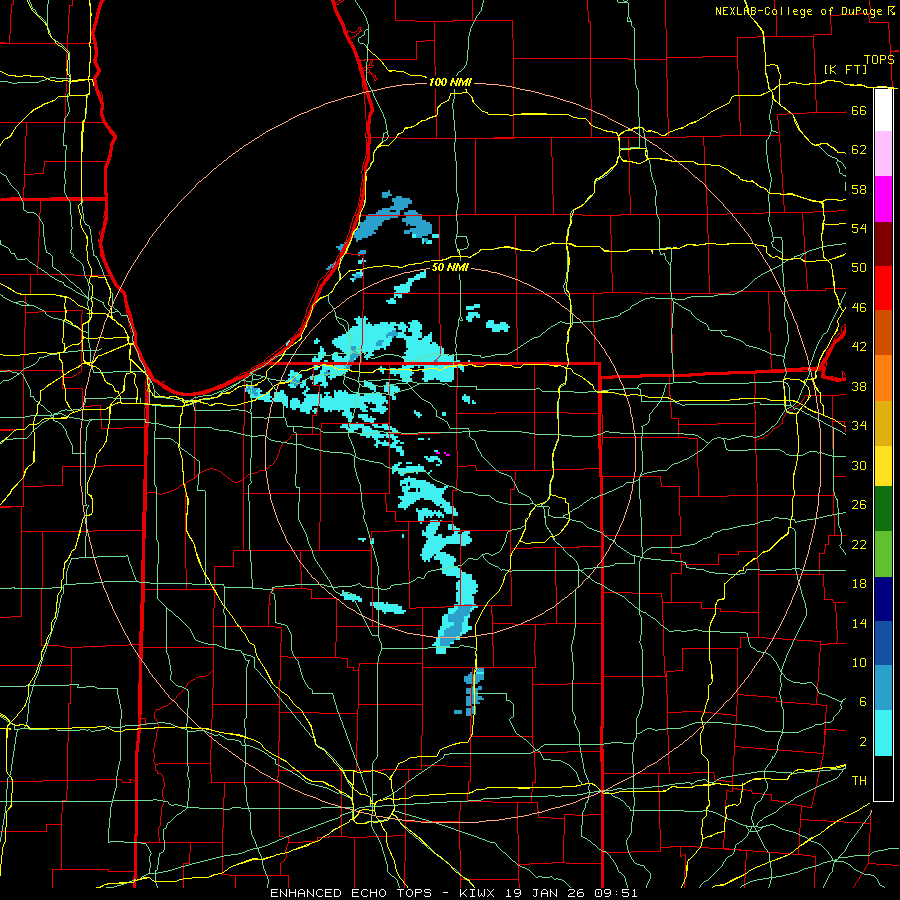This screenshot has width=900, height=900.
Task: Click the gold legend swatch
Action: 883,423
